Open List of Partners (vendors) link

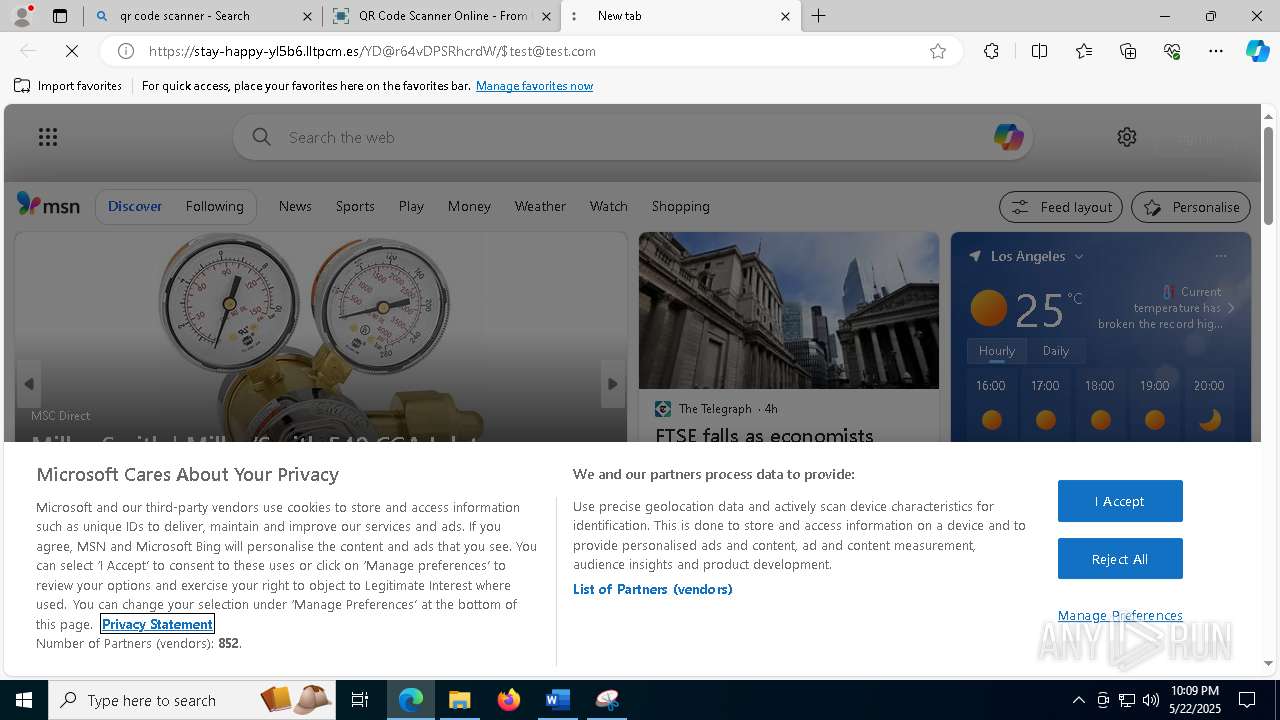tap(653, 589)
